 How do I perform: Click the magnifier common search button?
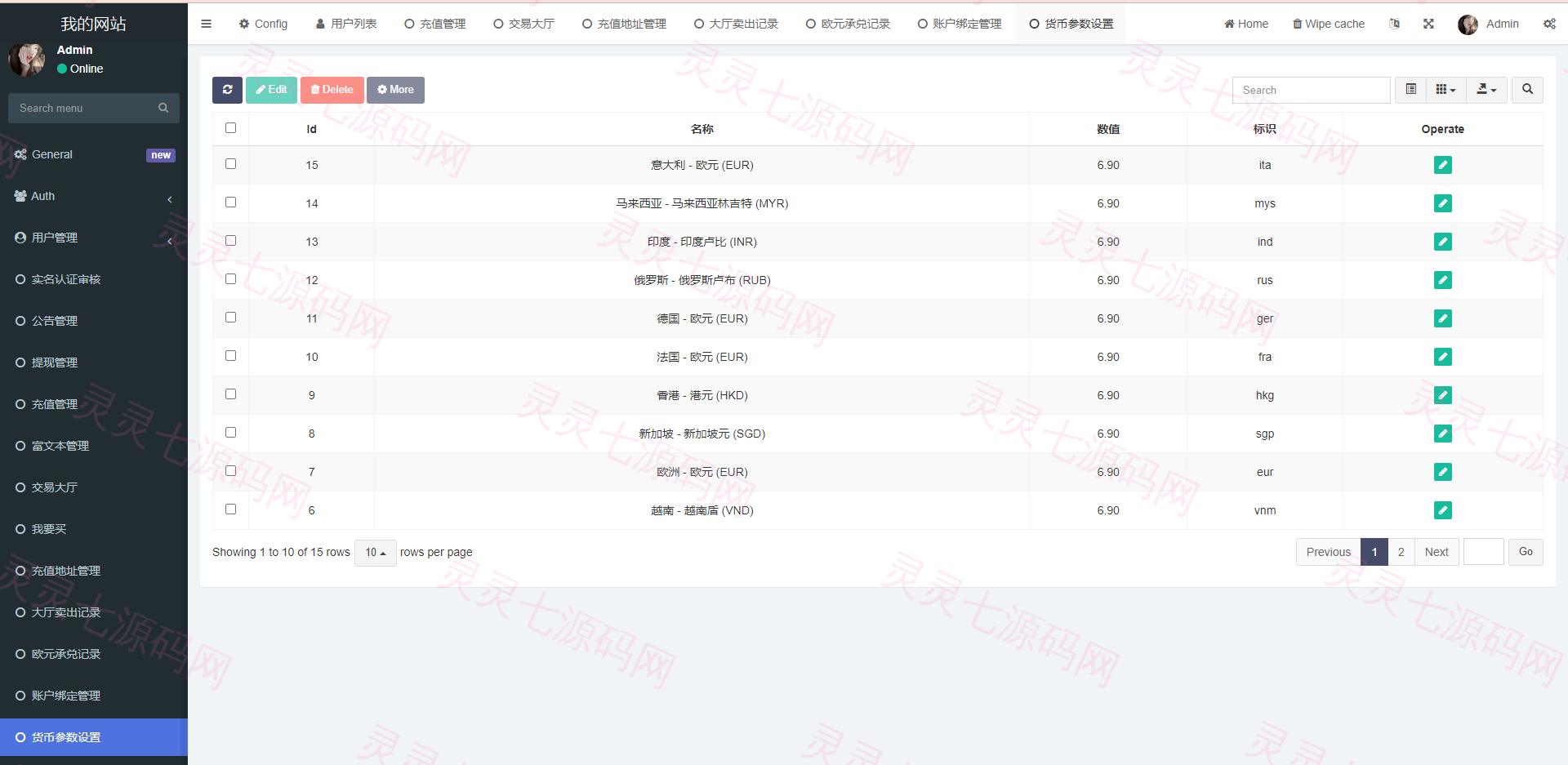1527,90
